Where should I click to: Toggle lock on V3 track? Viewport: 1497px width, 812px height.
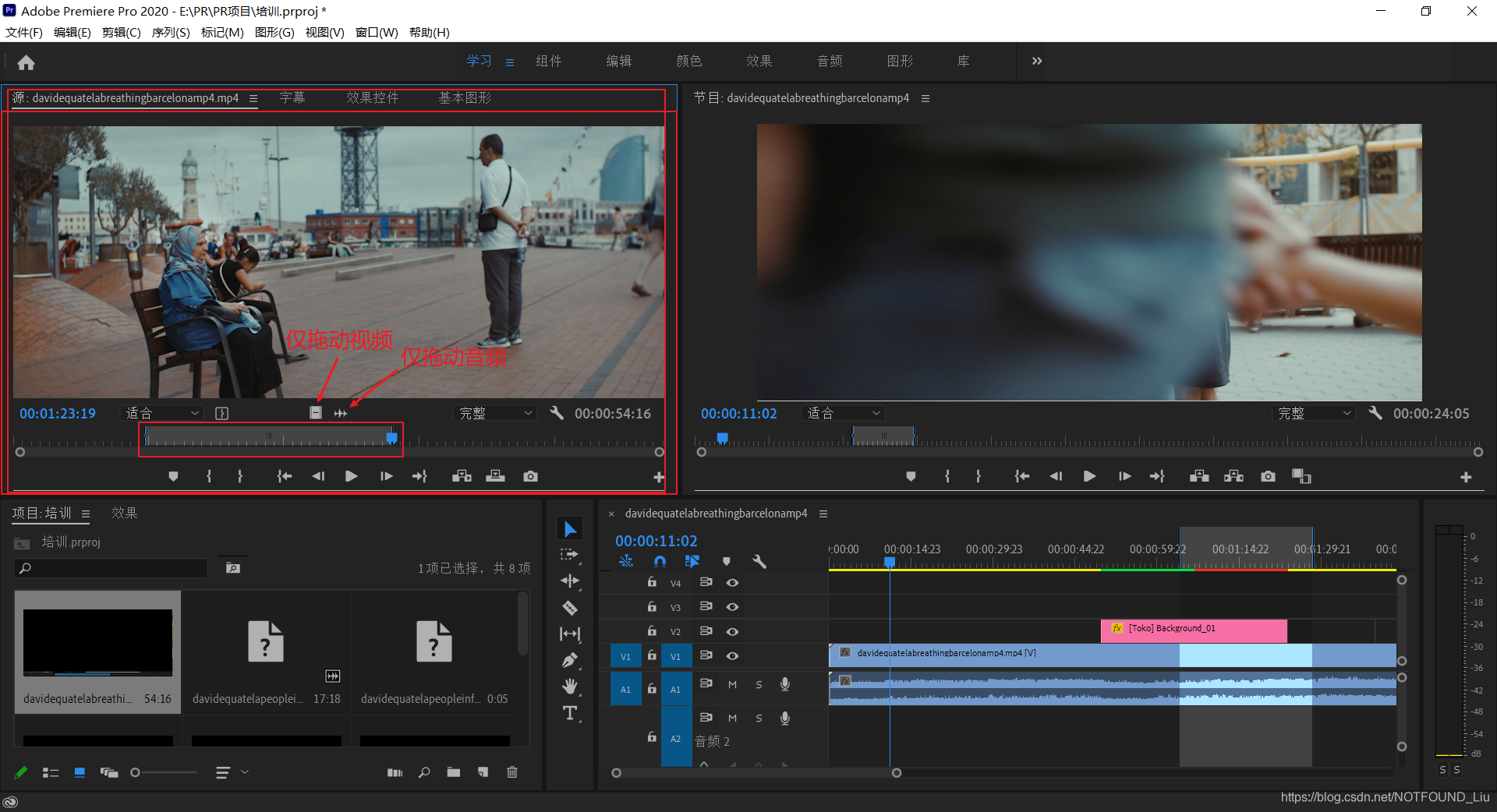point(652,606)
